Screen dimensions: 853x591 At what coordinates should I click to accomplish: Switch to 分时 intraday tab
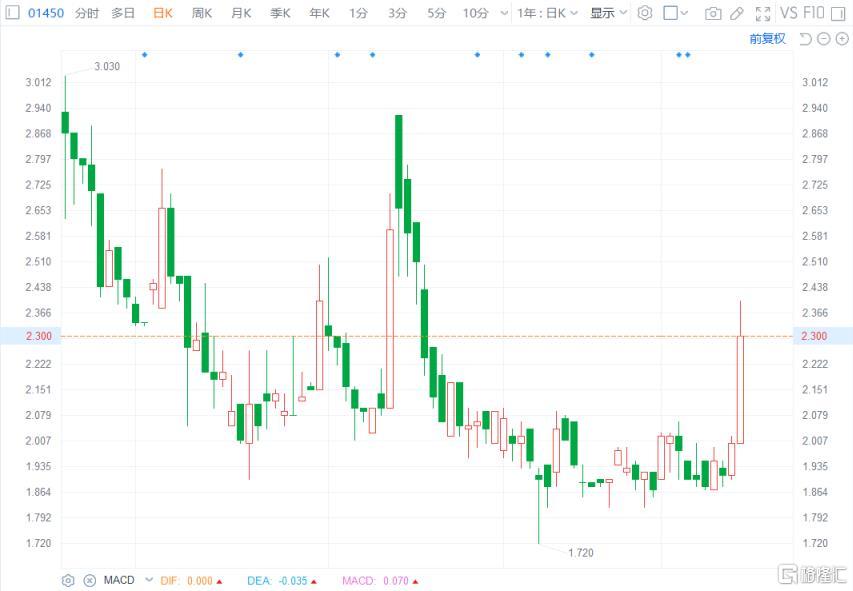point(87,13)
